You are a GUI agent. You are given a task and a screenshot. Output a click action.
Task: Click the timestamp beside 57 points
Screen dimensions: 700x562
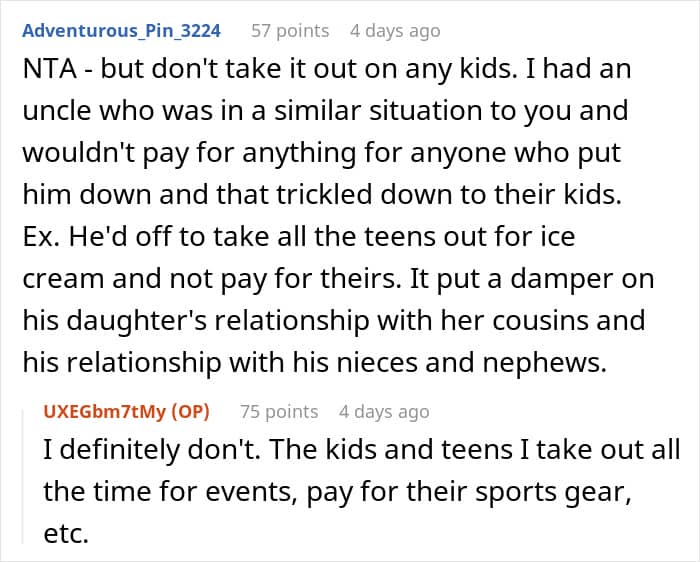[394, 31]
